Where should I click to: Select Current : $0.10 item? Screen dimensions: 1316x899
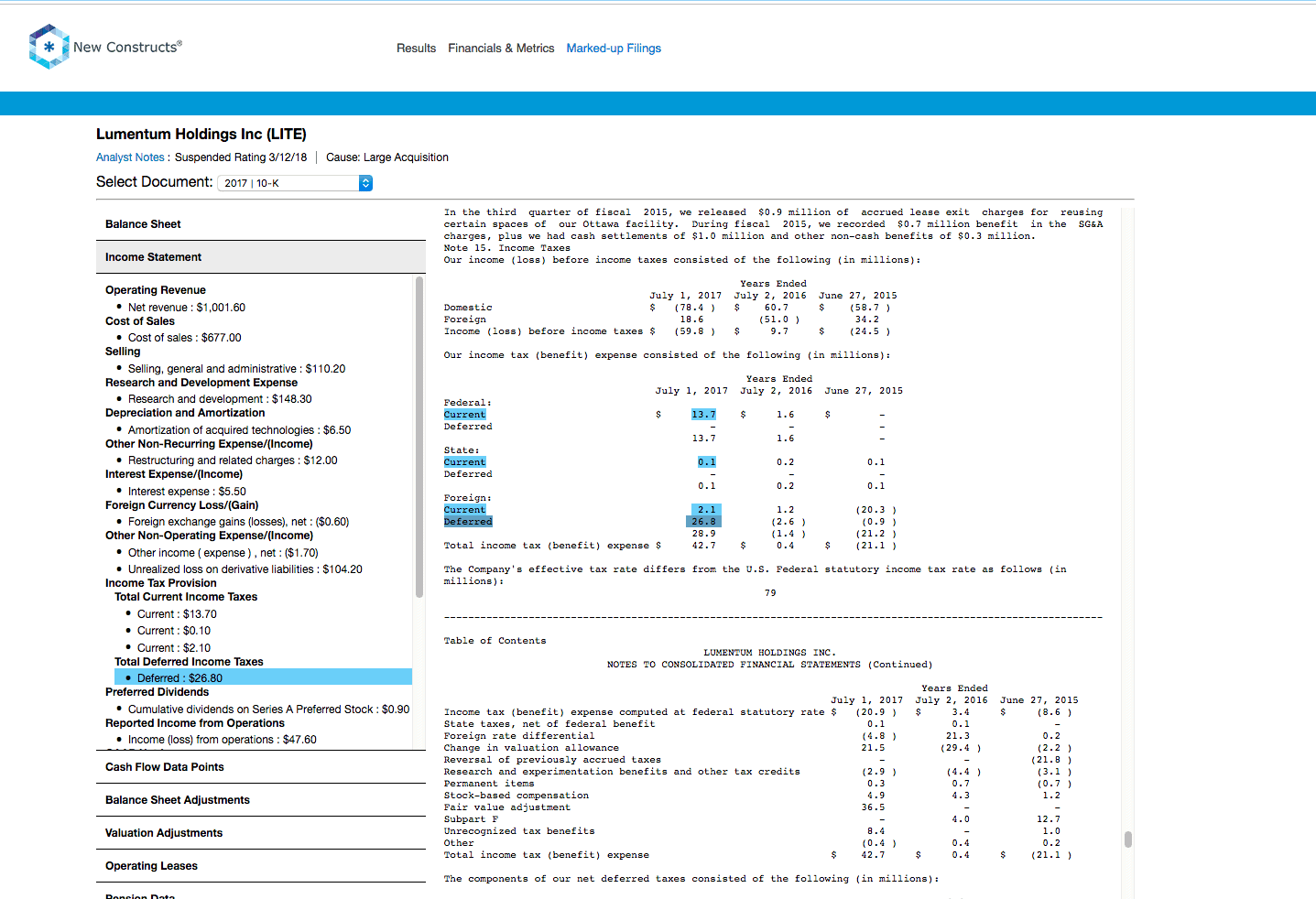coord(174,631)
